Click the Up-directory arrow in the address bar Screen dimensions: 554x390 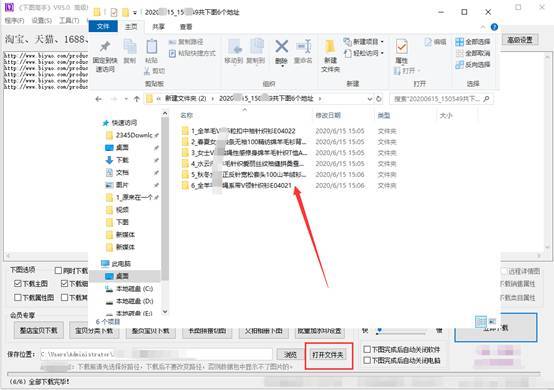pyautogui.click(x=137, y=99)
